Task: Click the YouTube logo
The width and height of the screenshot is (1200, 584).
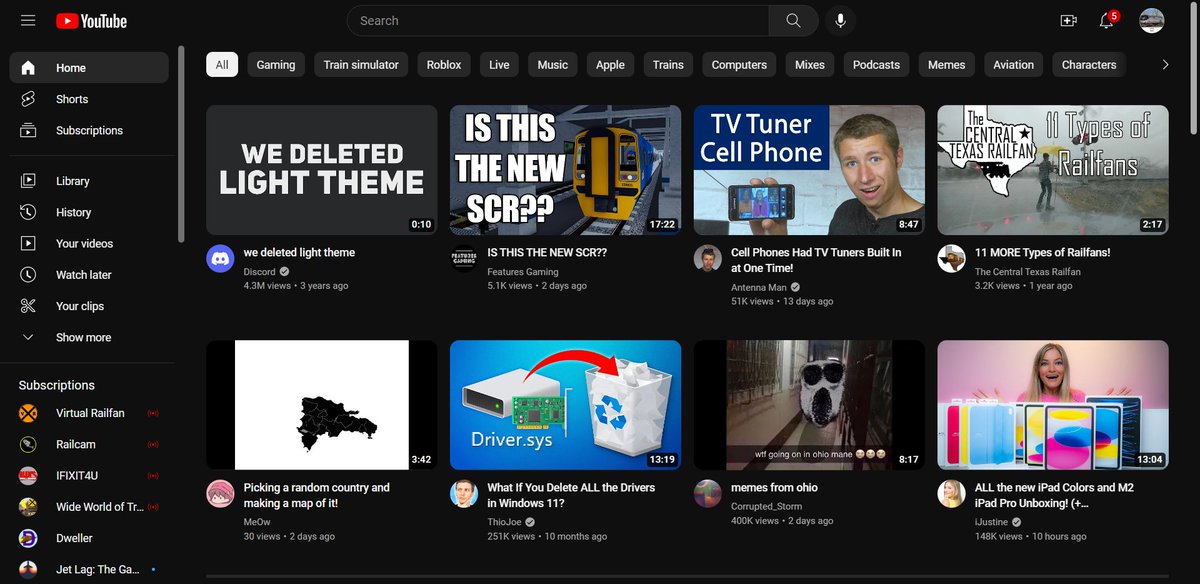Action: point(91,20)
